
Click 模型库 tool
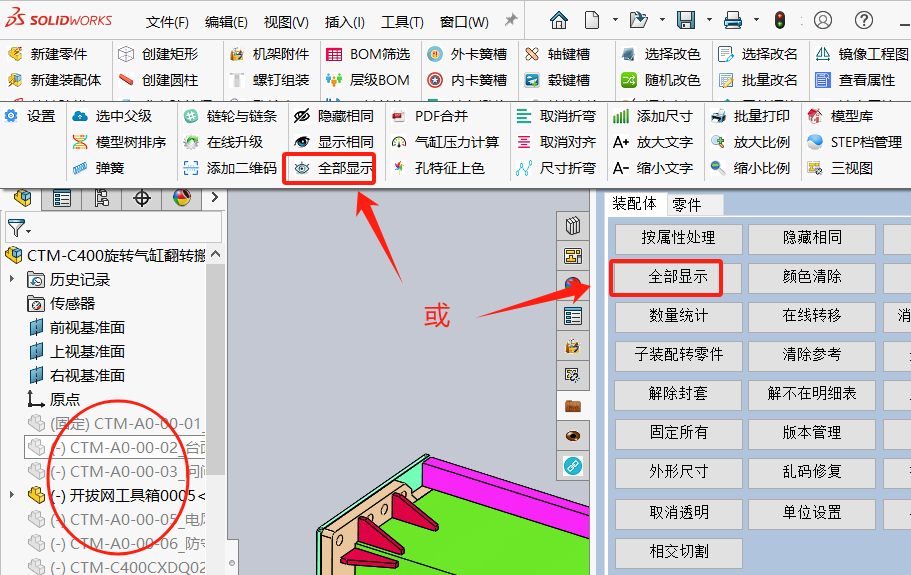[840, 116]
